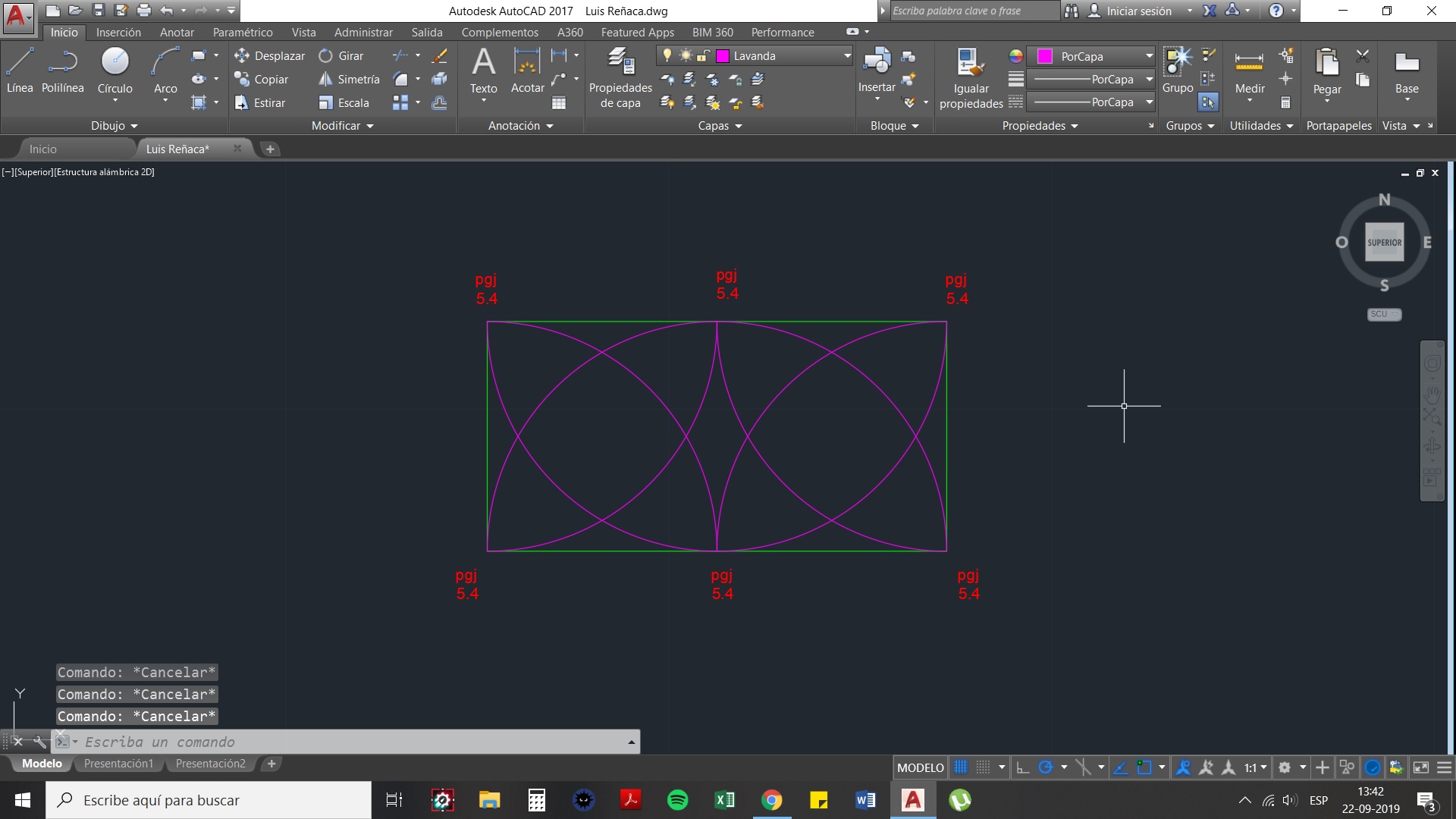This screenshot has width=1456, height=819.
Task: Open the PorCapa color dropdown
Action: pos(1149,56)
